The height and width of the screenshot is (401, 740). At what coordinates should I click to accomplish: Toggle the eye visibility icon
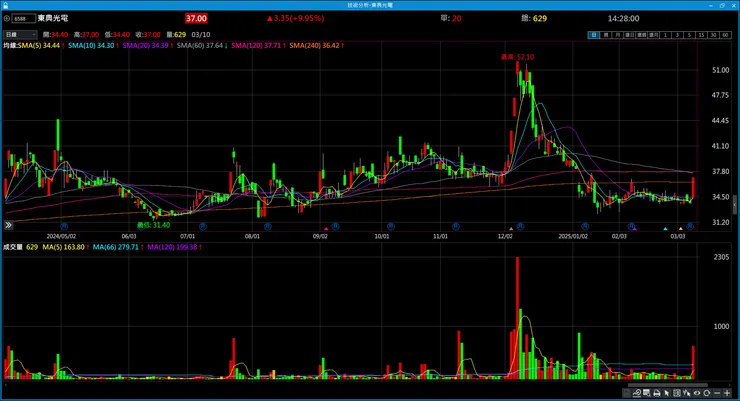coord(697,393)
